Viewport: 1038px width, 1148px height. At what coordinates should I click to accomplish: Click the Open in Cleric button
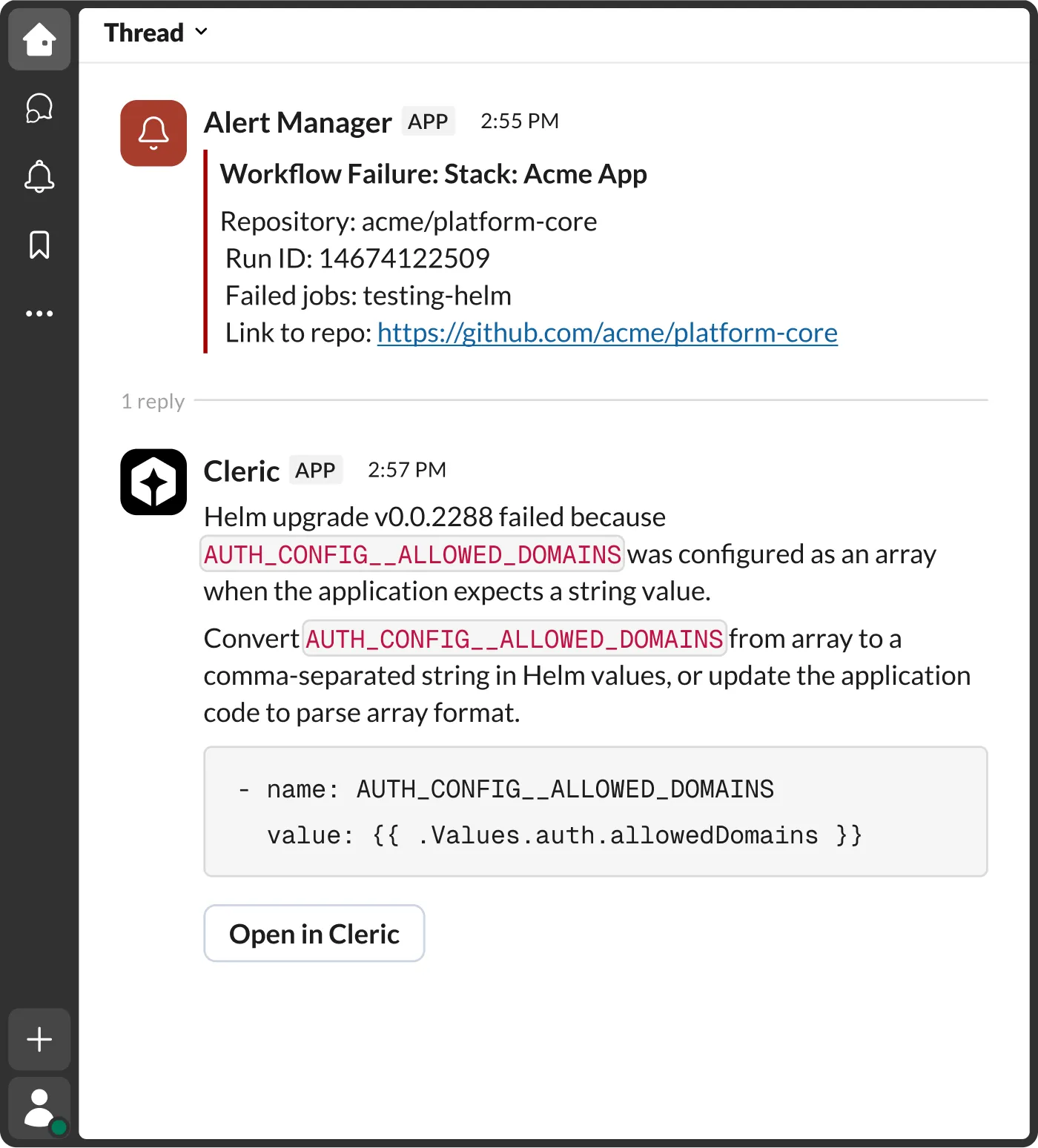point(314,933)
